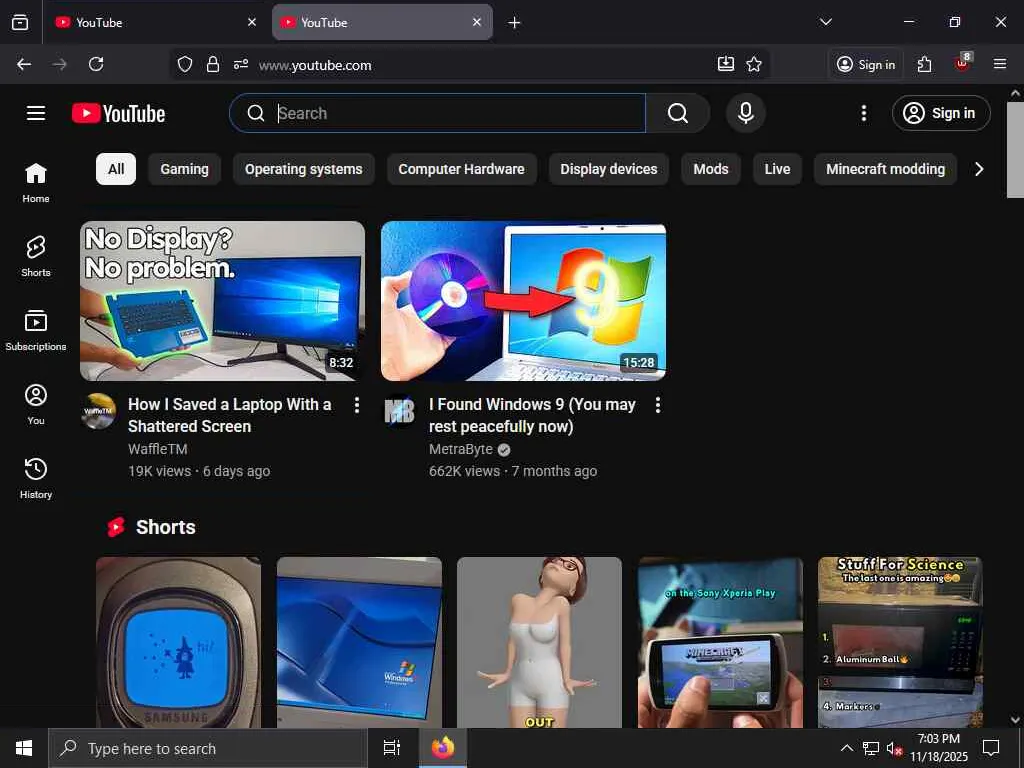Open Windows Start menu

[x=24, y=748]
